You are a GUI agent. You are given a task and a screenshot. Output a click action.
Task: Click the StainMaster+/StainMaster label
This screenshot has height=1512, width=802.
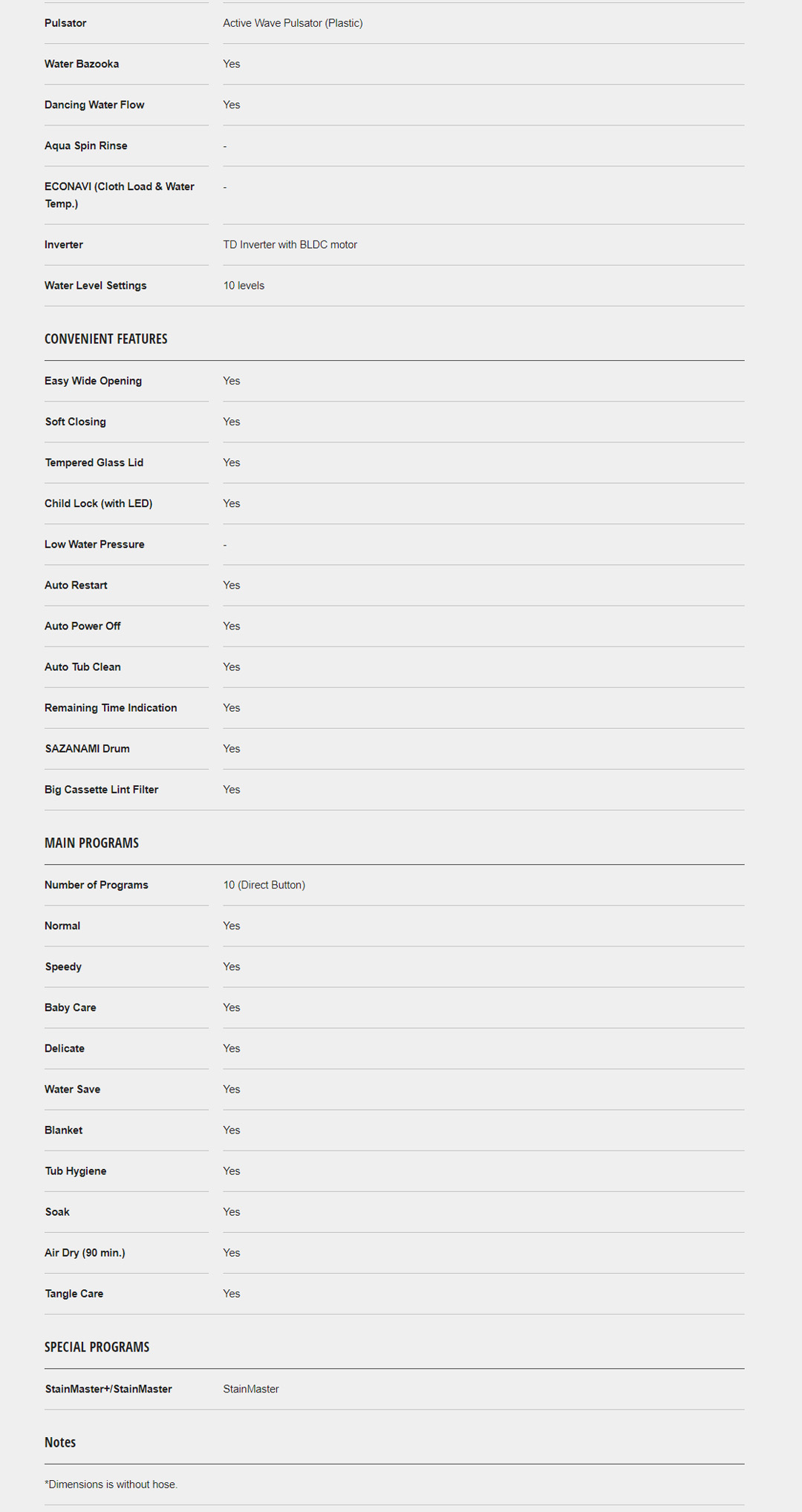pyautogui.click(x=108, y=1389)
